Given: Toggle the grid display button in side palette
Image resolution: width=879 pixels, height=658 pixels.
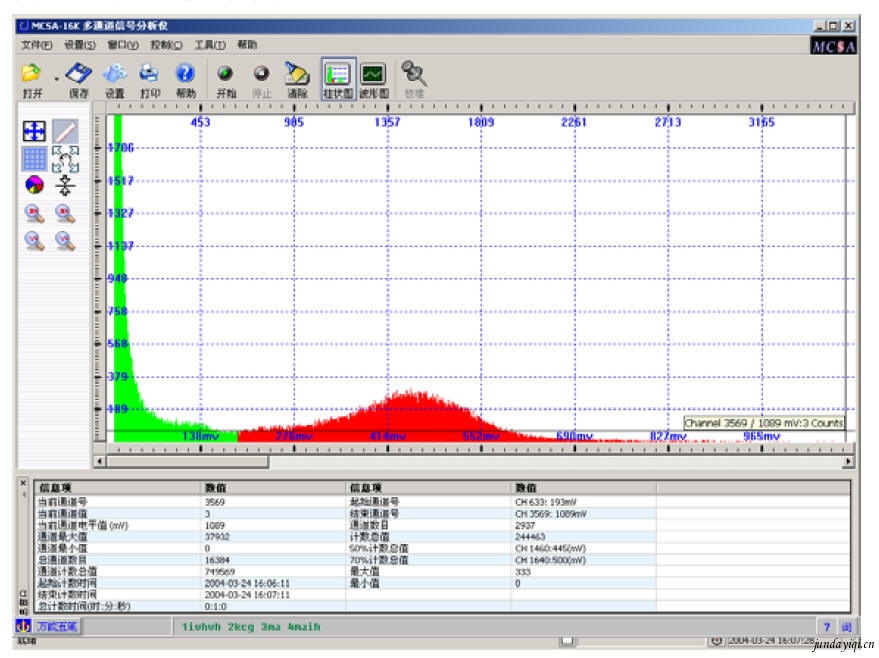Looking at the screenshot, I should click(34, 157).
